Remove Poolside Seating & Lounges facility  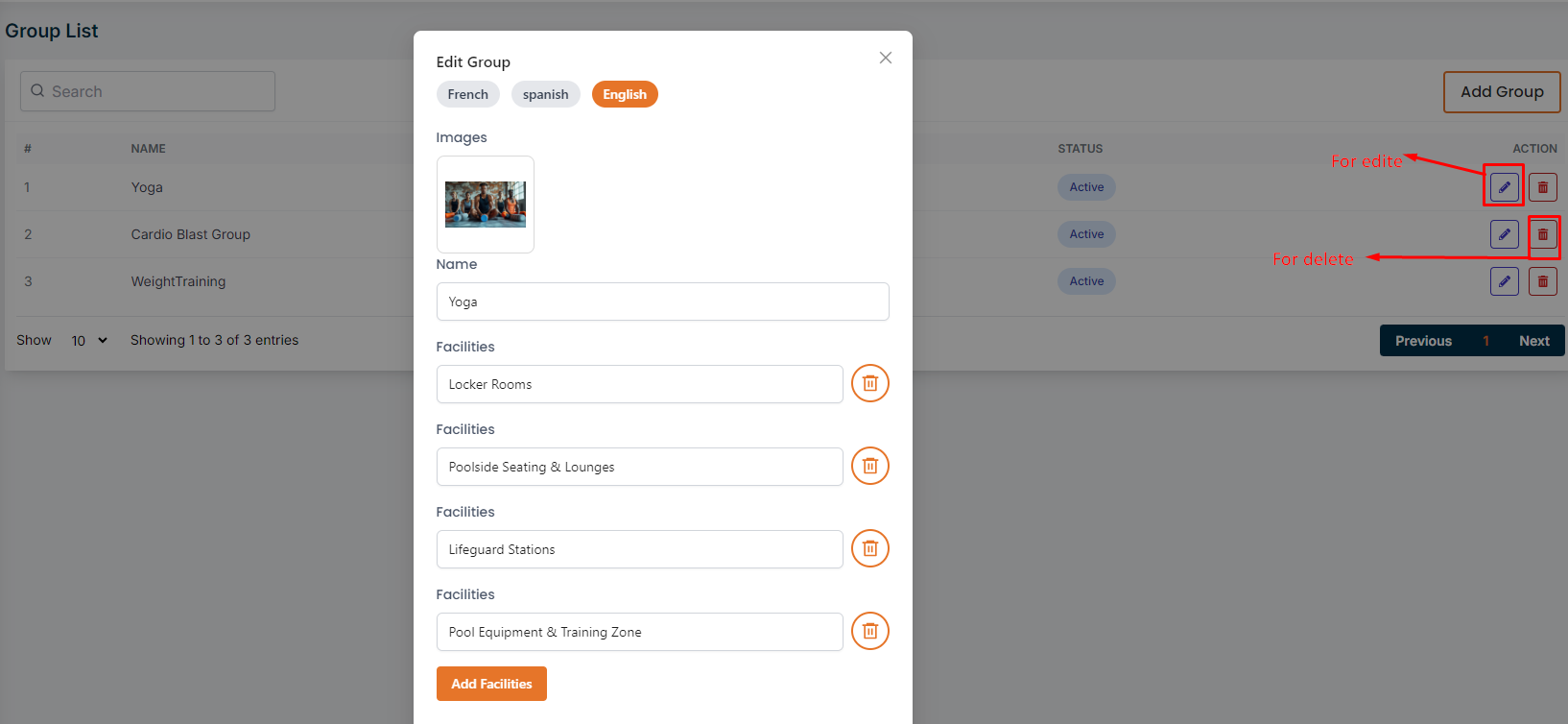pyautogui.click(x=869, y=467)
